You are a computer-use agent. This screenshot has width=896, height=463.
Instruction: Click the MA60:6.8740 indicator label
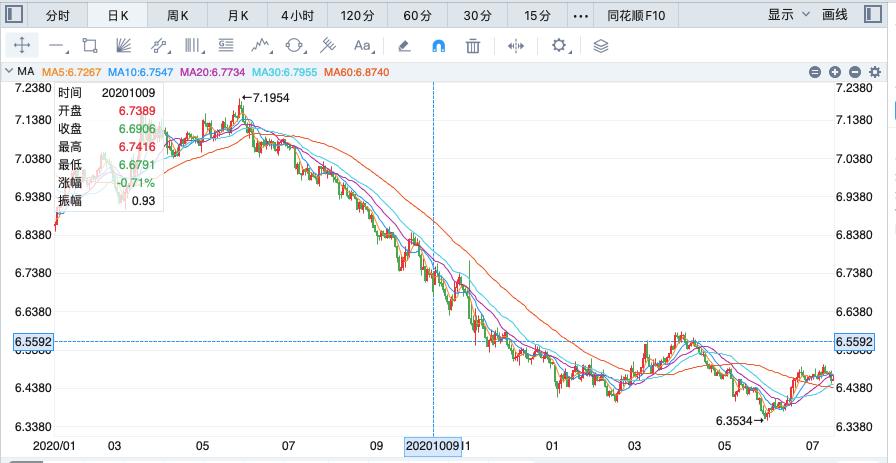[x=357, y=72]
